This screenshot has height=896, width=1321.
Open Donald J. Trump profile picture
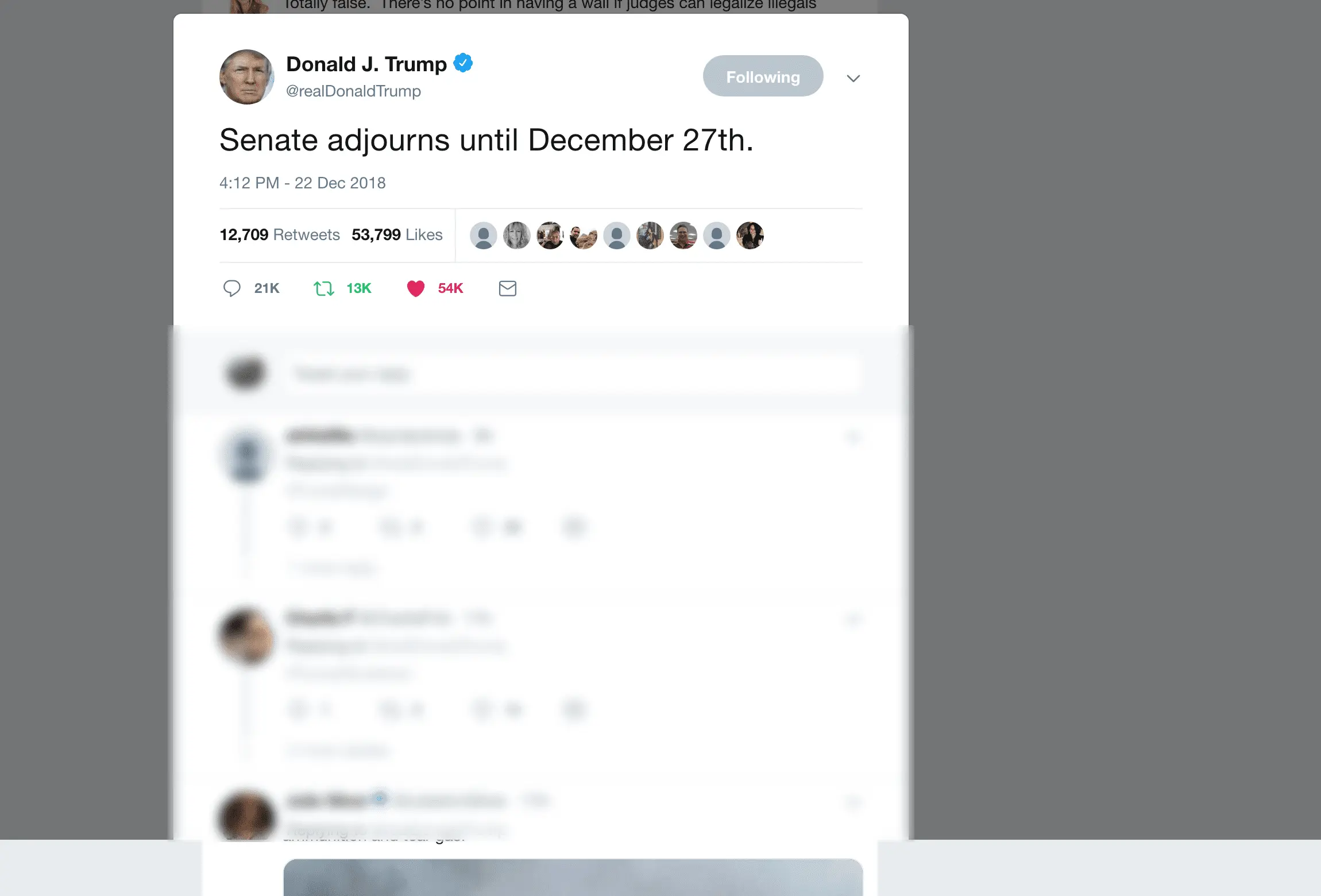pos(247,77)
